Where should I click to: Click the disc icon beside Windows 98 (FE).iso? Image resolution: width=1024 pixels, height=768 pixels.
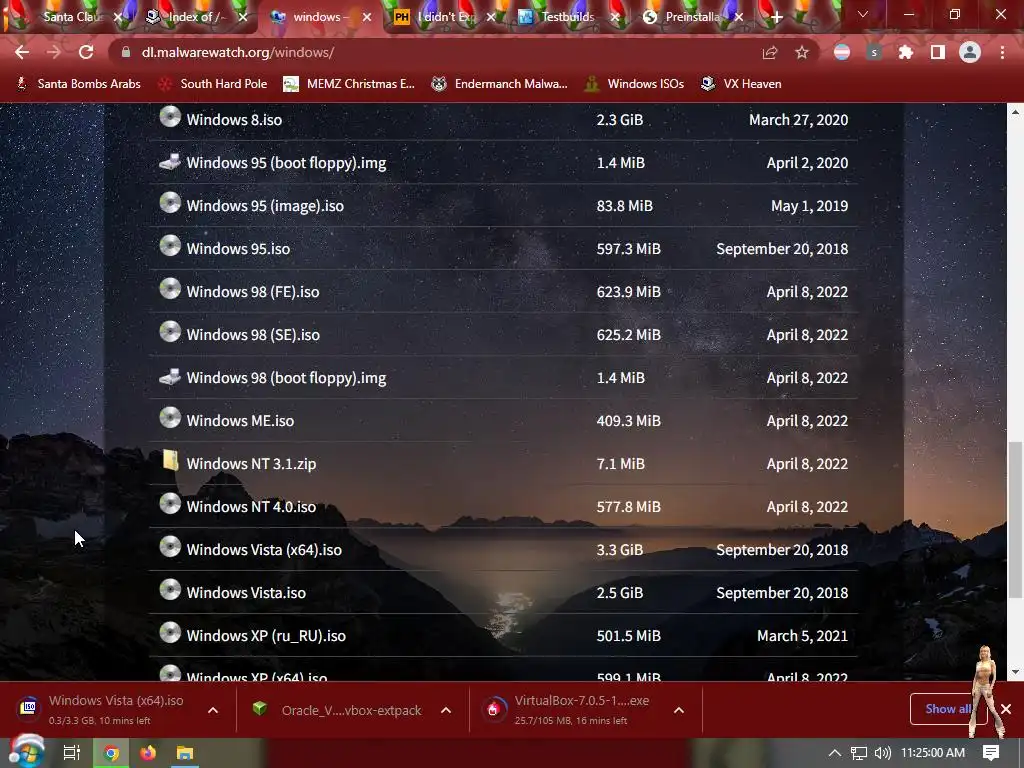[x=170, y=289]
